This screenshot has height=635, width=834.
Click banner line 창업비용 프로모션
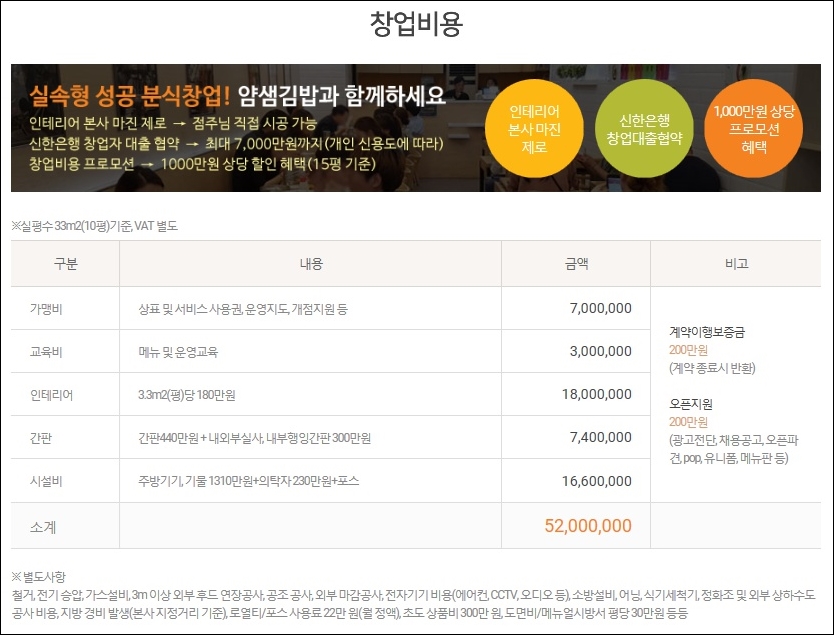pos(81,164)
